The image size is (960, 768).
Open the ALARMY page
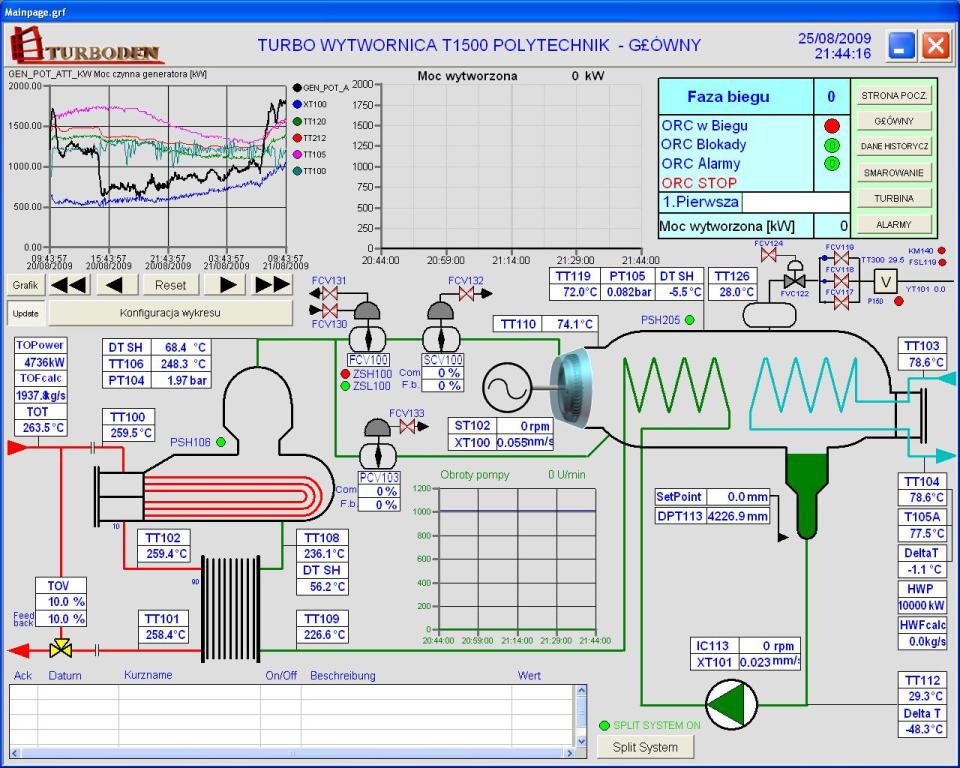(x=895, y=225)
